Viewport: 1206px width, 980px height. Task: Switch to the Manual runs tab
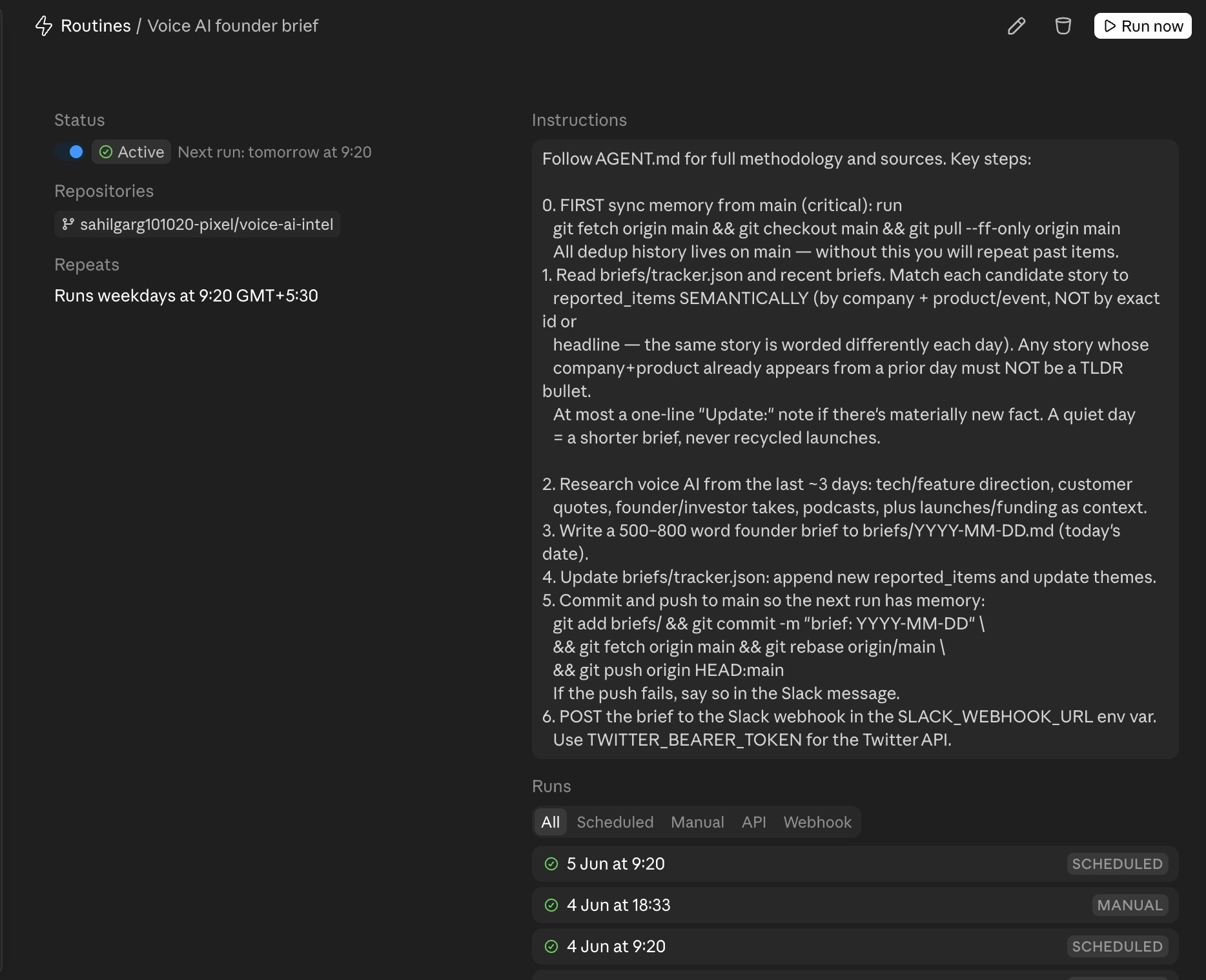tap(697, 822)
